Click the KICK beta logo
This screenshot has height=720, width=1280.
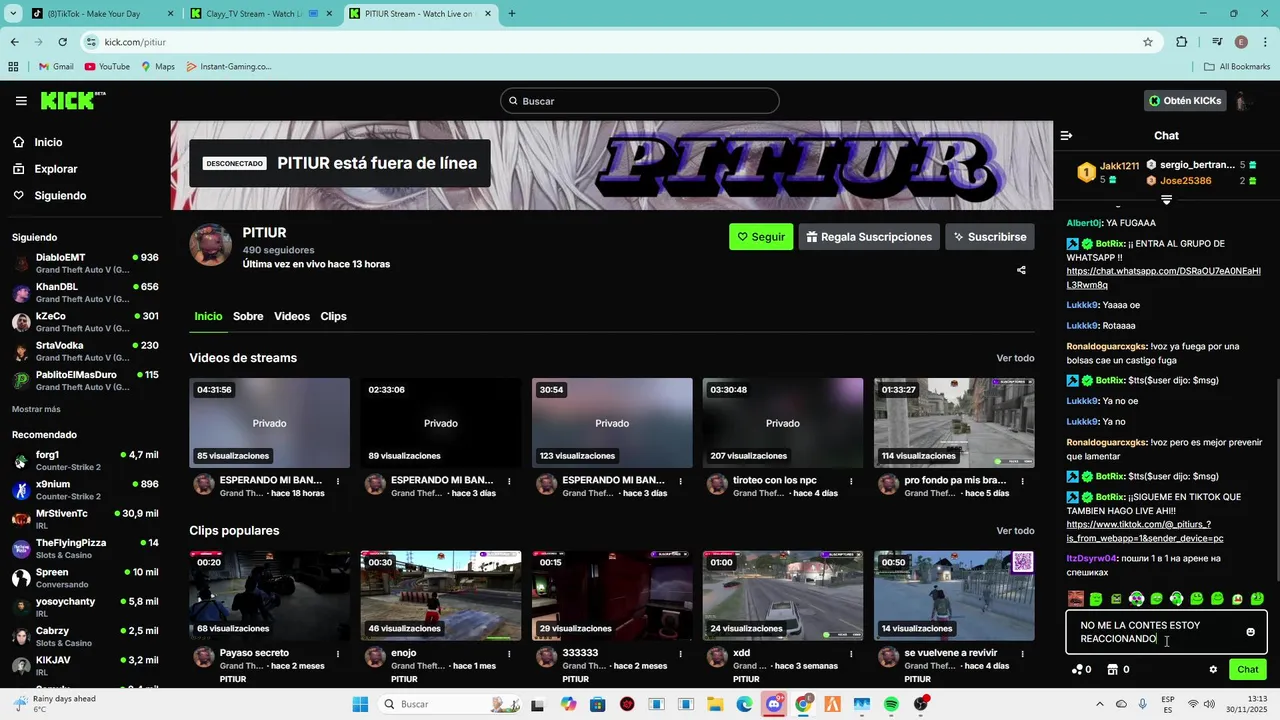[x=73, y=100]
